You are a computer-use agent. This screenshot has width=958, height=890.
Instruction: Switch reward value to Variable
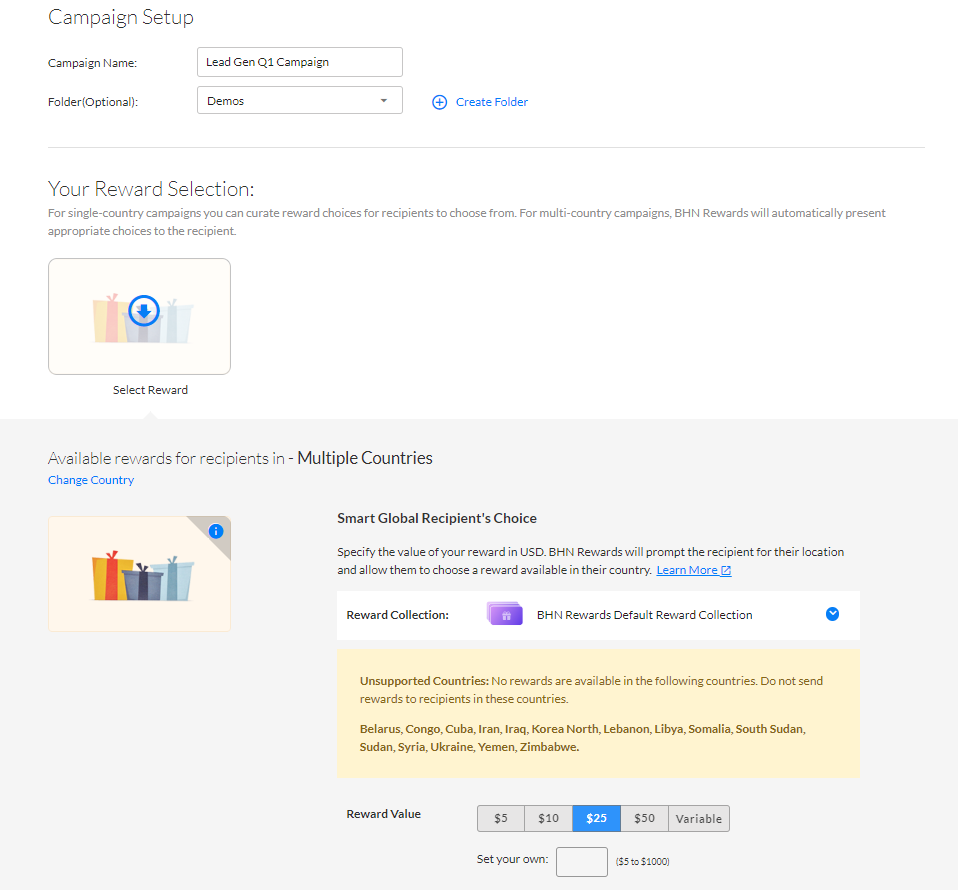point(698,818)
